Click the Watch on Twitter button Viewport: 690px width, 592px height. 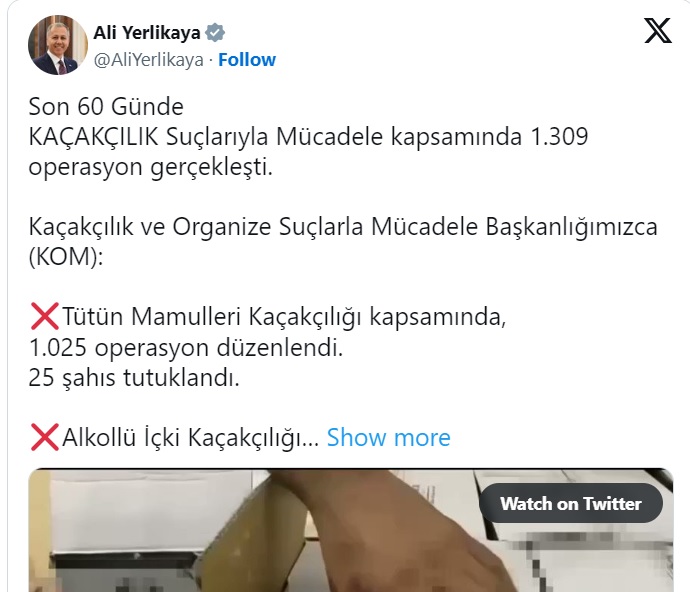(571, 504)
